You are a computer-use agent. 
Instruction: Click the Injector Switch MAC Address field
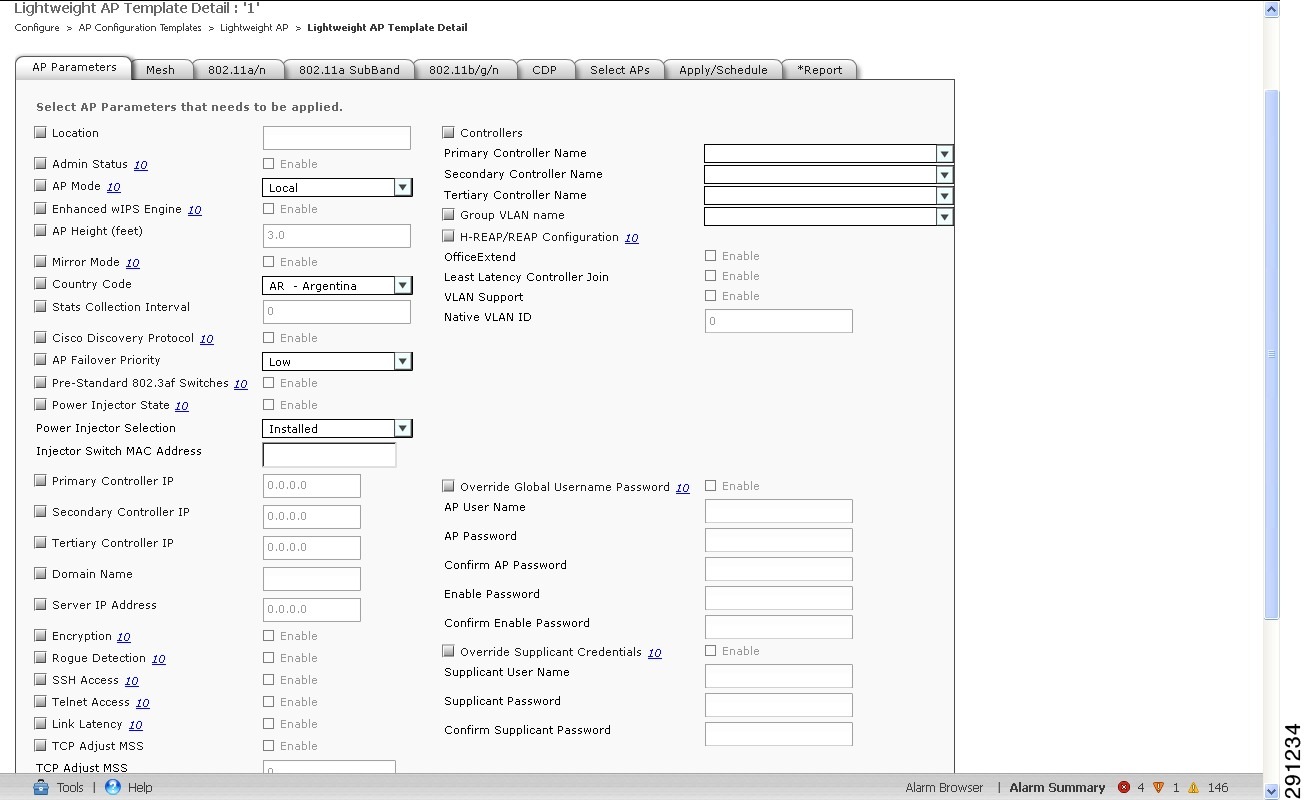coord(329,454)
